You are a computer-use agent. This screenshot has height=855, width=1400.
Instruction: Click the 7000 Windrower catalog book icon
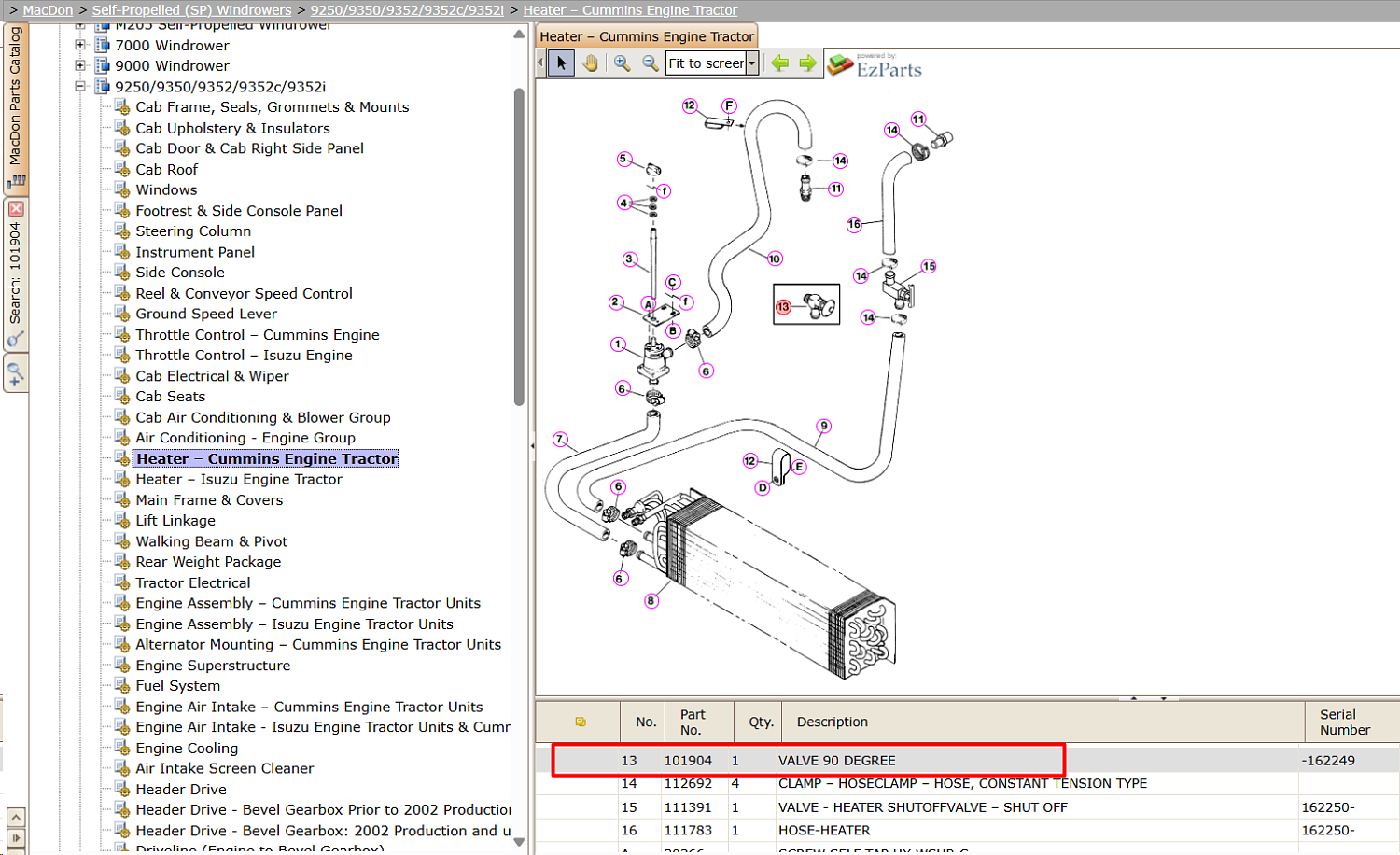tap(103, 45)
